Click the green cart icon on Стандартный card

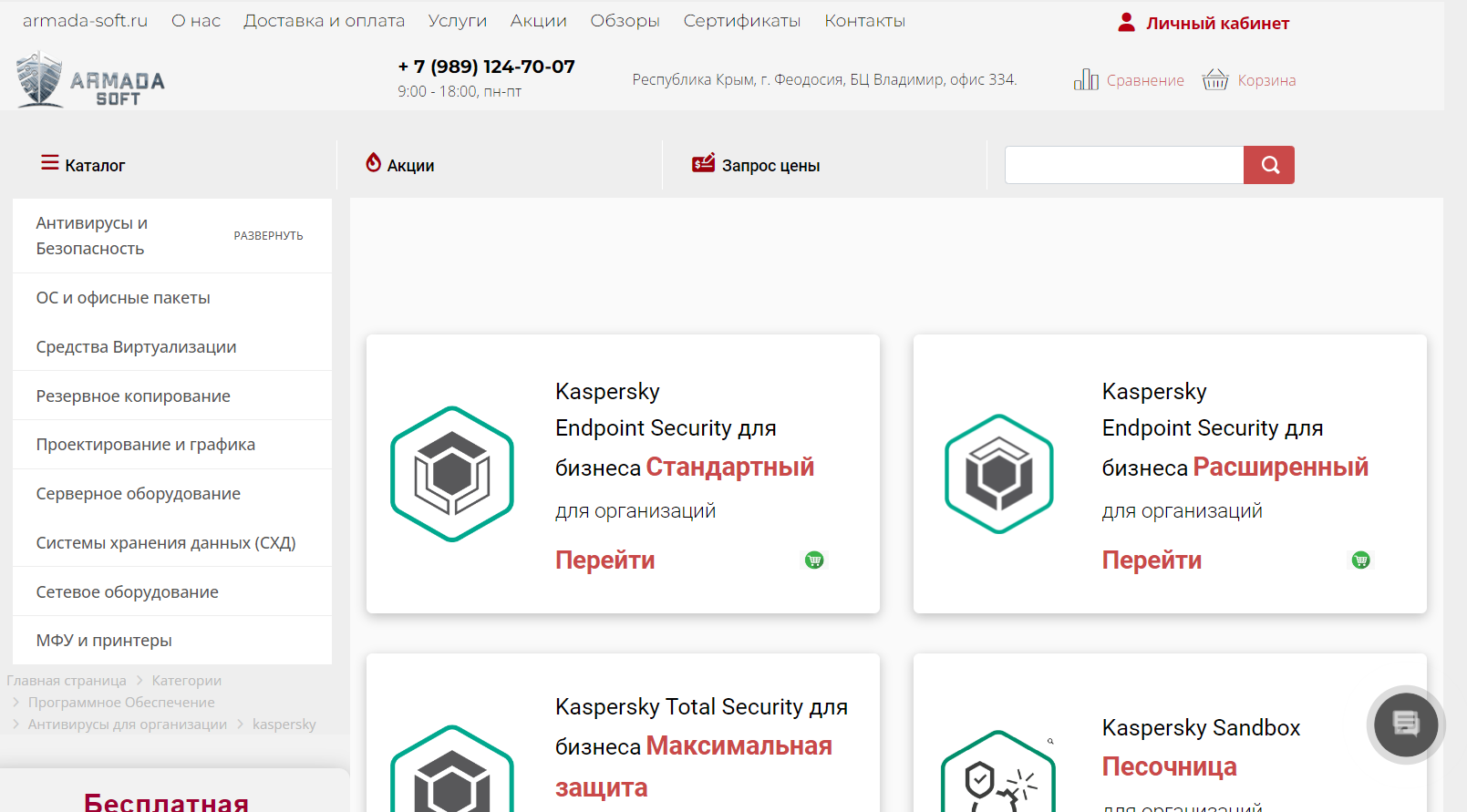[814, 560]
